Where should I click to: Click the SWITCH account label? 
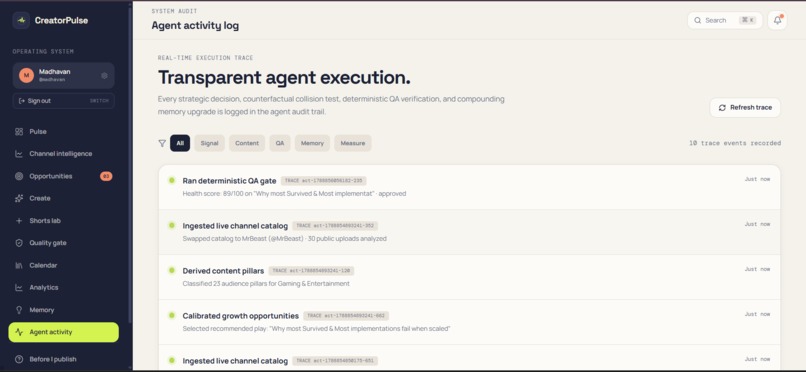tap(99, 101)
